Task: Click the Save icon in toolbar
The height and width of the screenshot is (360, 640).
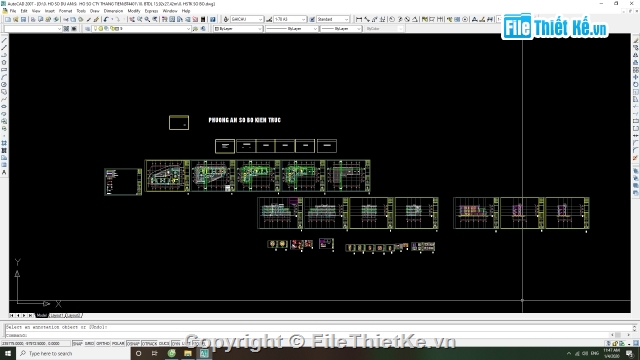Action: pyautogui.click(x=23, y=19)
